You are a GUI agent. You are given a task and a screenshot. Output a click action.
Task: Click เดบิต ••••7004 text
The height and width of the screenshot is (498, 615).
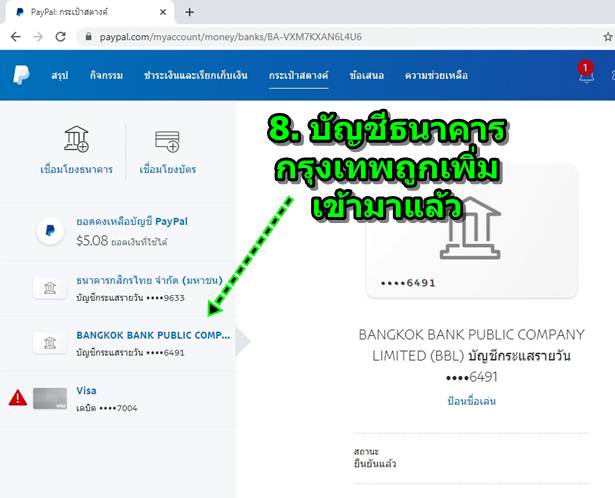coord(107,408)
